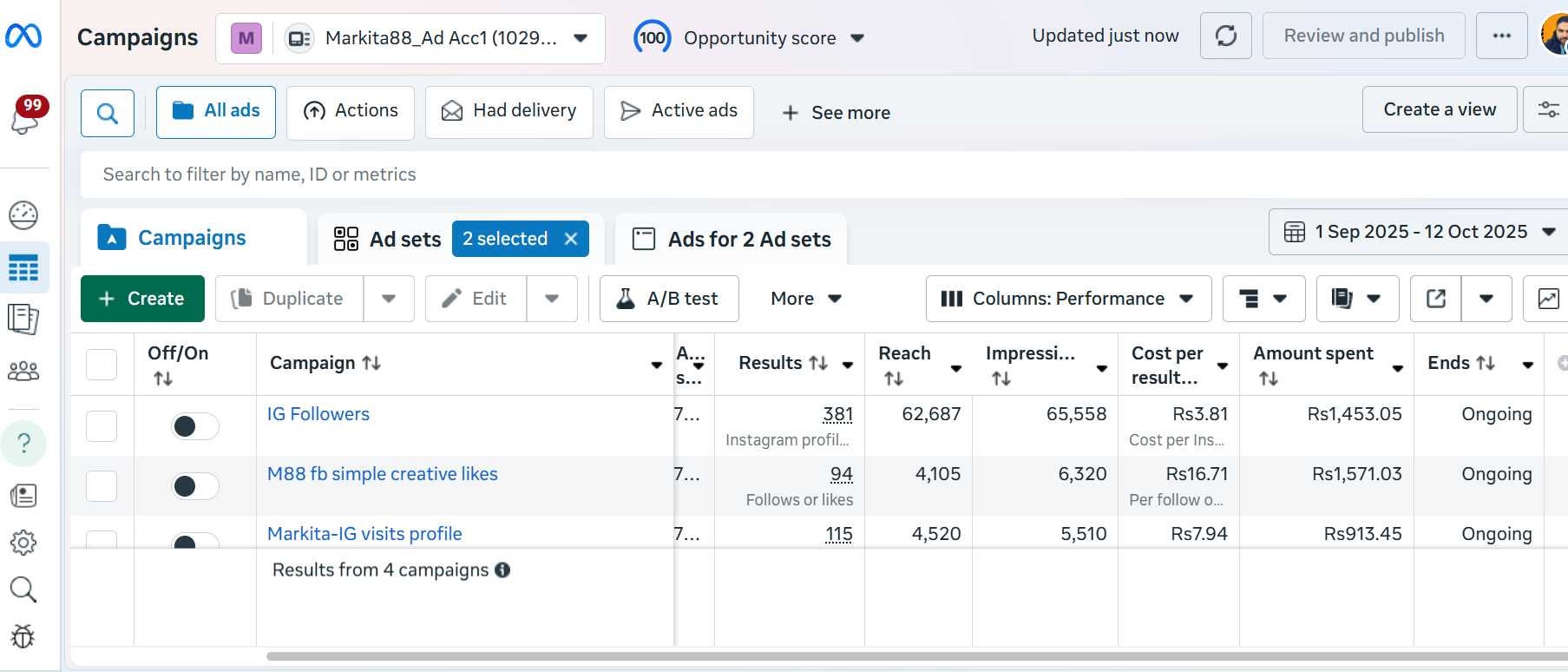Open the notifications bell icon
The image size is (1568, 672).
pyautogui.click(x=24, y=118)
